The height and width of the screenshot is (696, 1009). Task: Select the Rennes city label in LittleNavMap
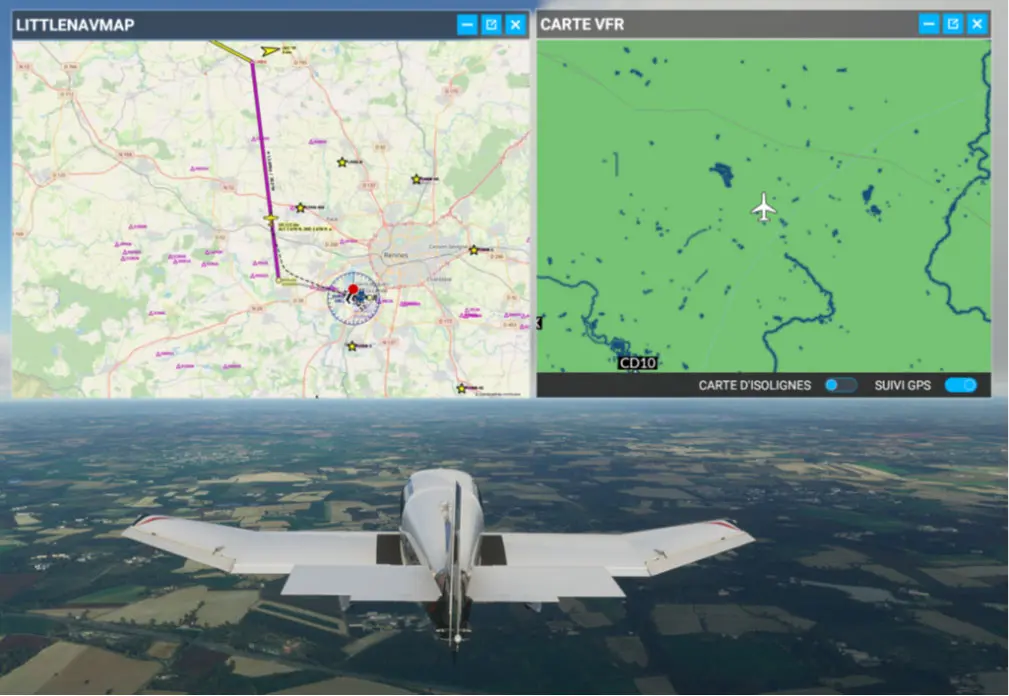395,255
